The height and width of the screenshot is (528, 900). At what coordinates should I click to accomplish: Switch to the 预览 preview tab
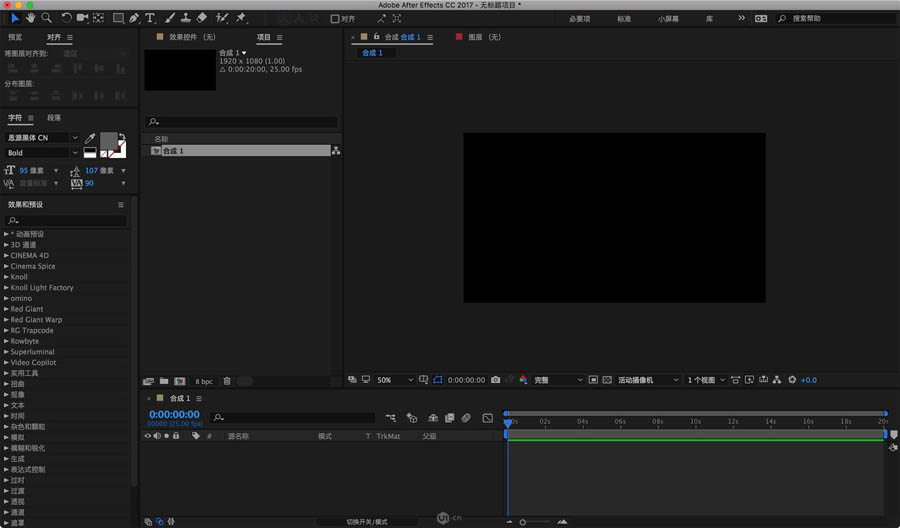point(15,37)
